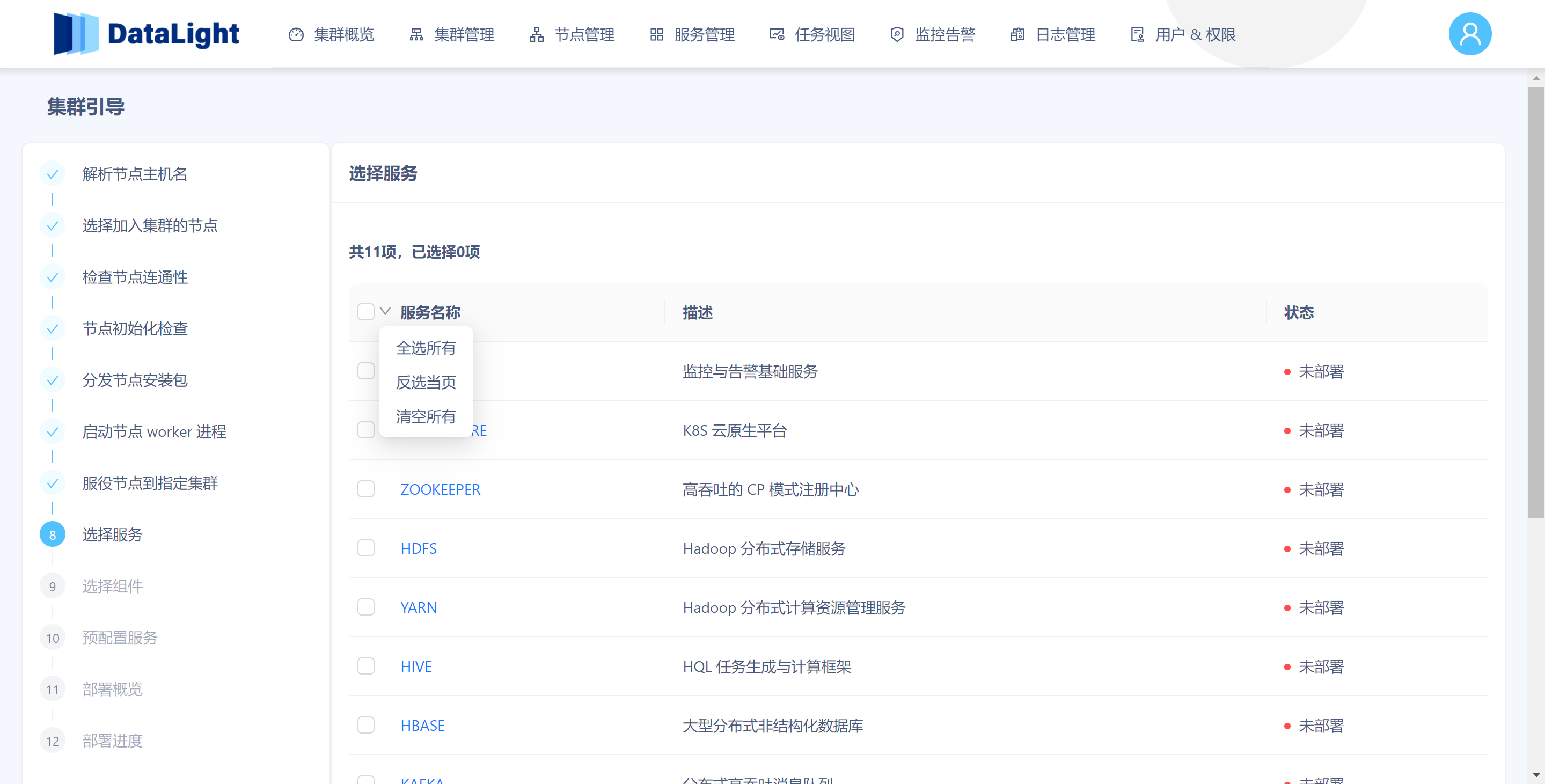Click the 日志管理 log icon
The height and width of the screenshot is (784, 1545).
pos(1018,35)
